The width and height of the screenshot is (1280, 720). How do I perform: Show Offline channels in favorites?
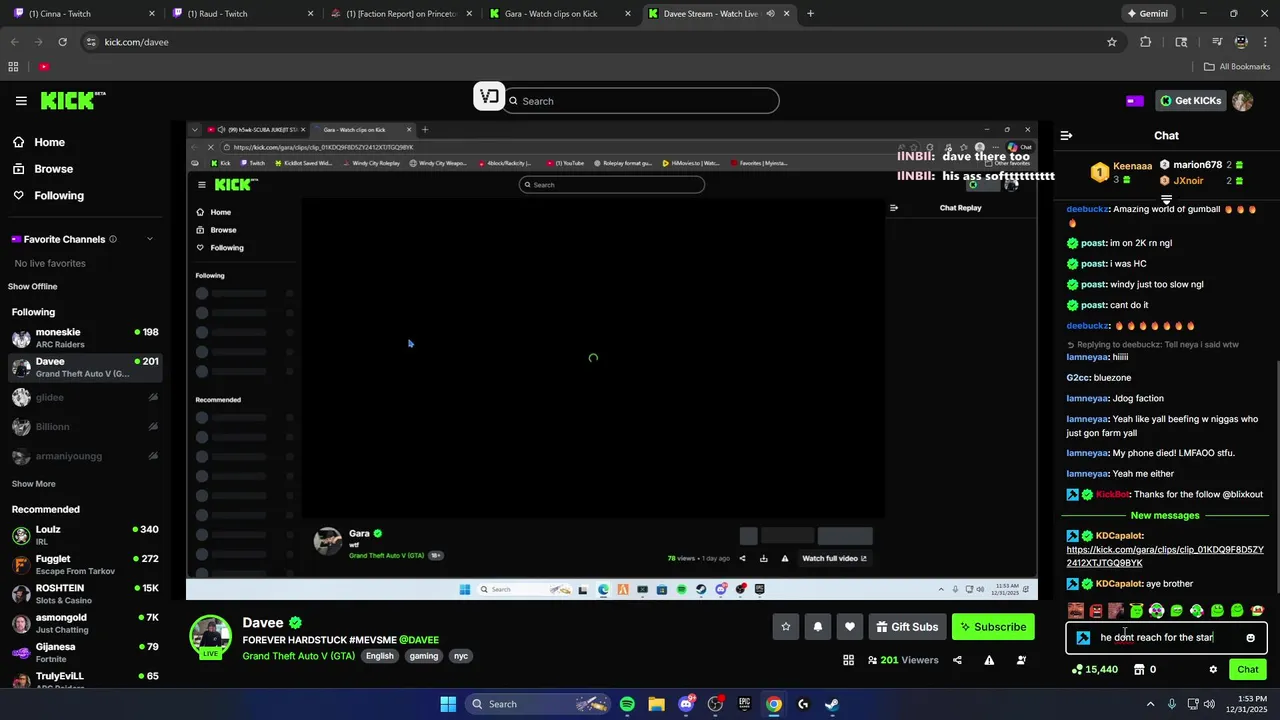tap(33, 286)
